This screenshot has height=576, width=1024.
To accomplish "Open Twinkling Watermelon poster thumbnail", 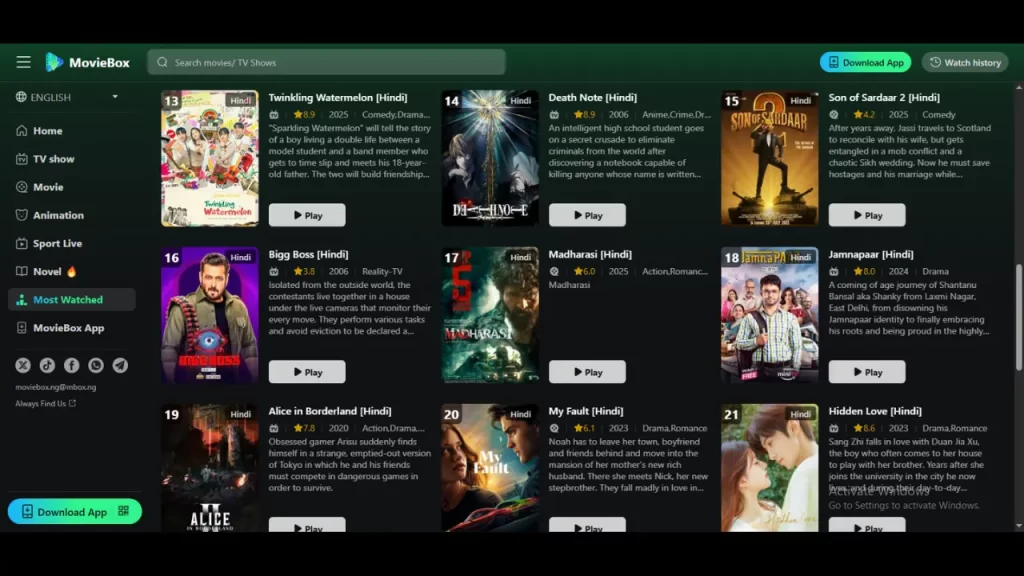I will pos(210,158).
